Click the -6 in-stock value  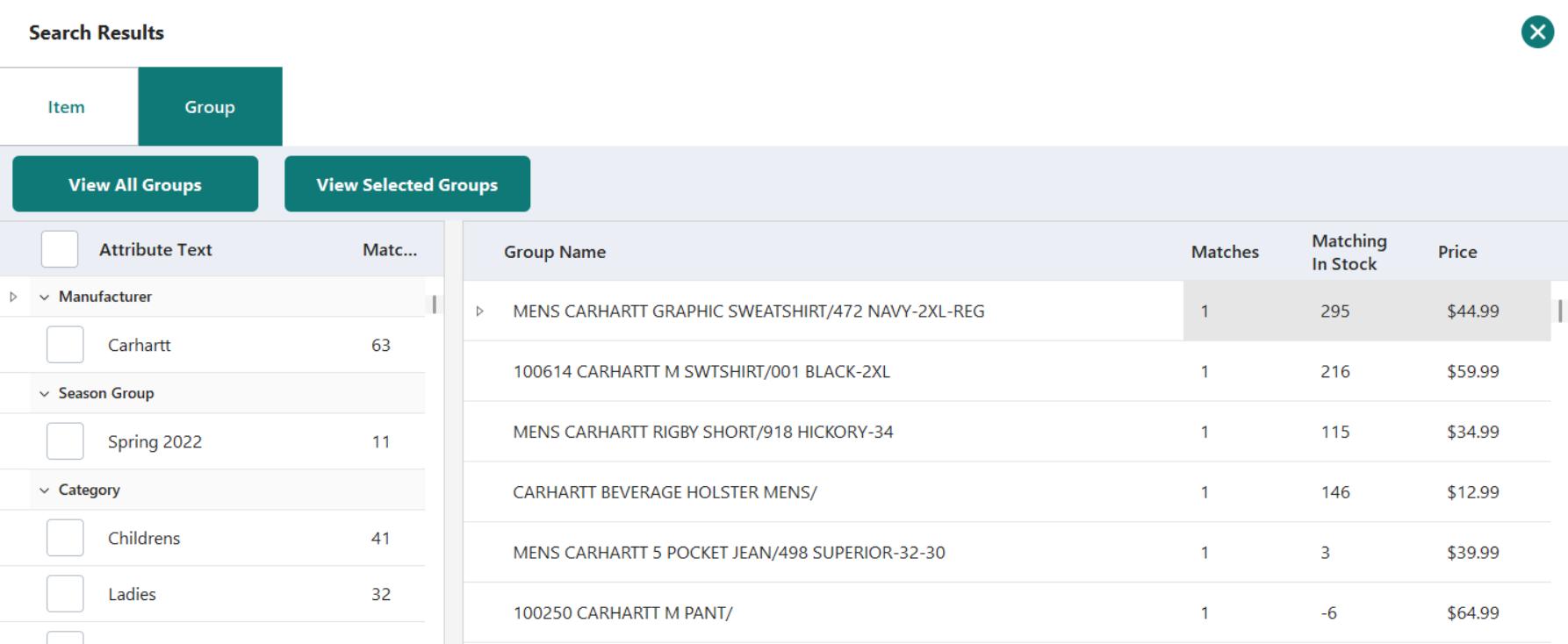[1329, 612]
